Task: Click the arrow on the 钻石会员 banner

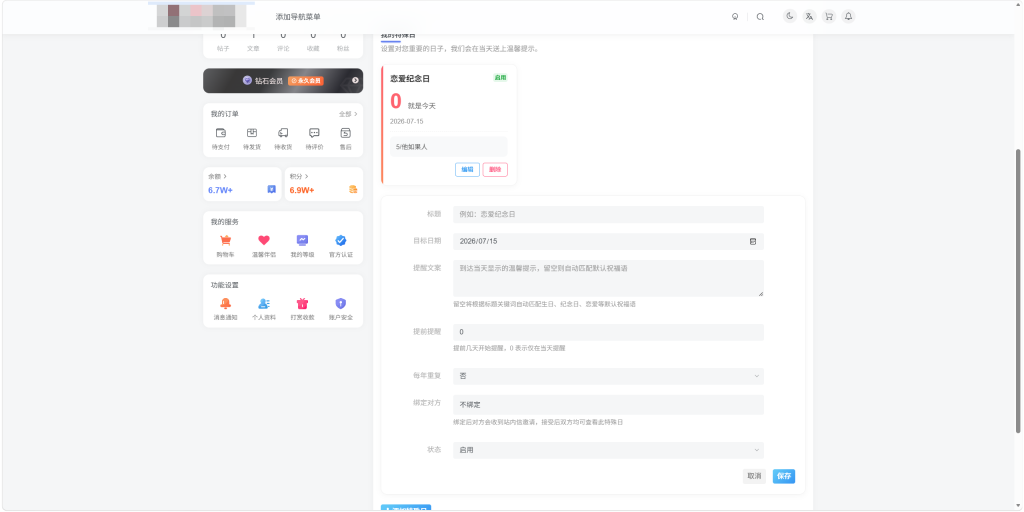Action: tap(355, 80)
